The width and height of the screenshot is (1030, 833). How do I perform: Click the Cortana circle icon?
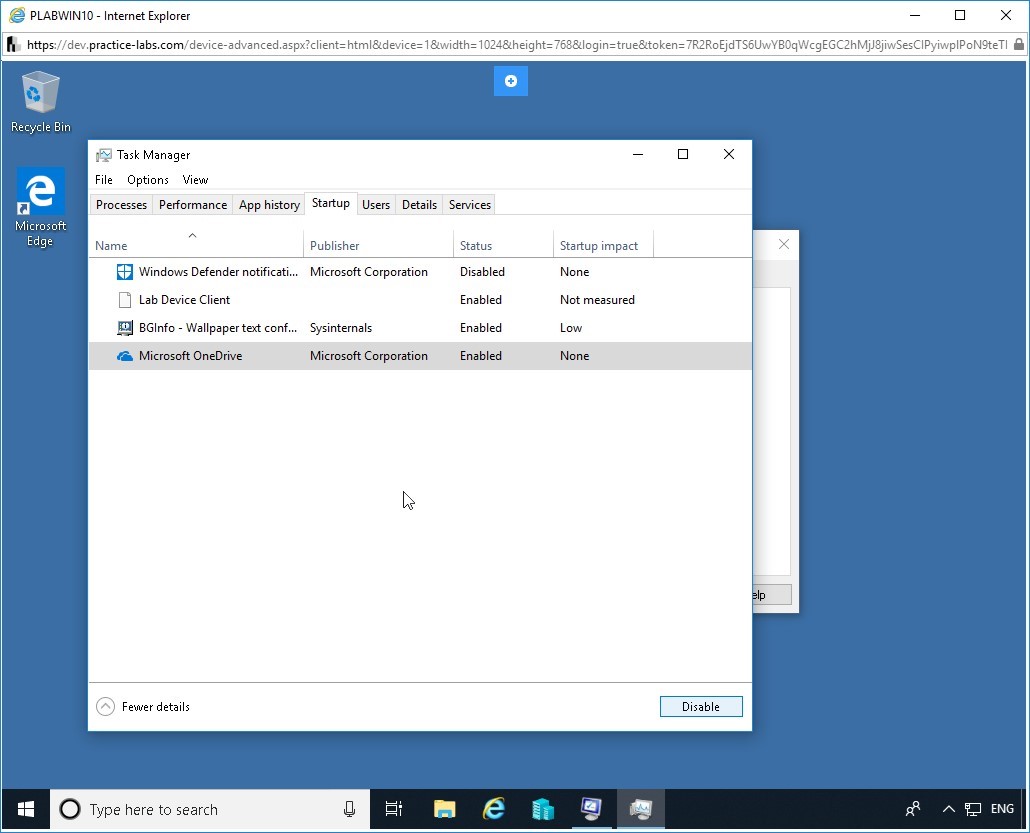tap(70, 809)
